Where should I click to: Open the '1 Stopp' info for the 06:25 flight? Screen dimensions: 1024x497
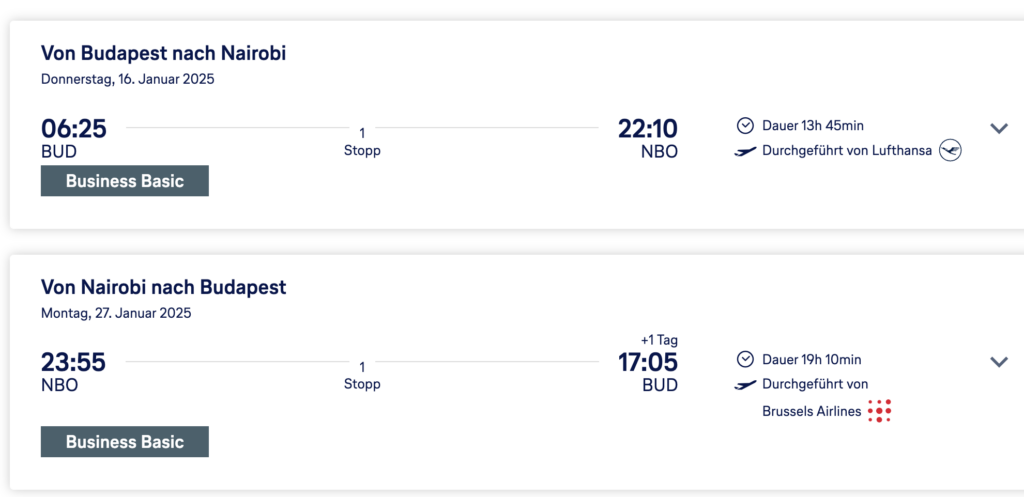coord(362,141)
